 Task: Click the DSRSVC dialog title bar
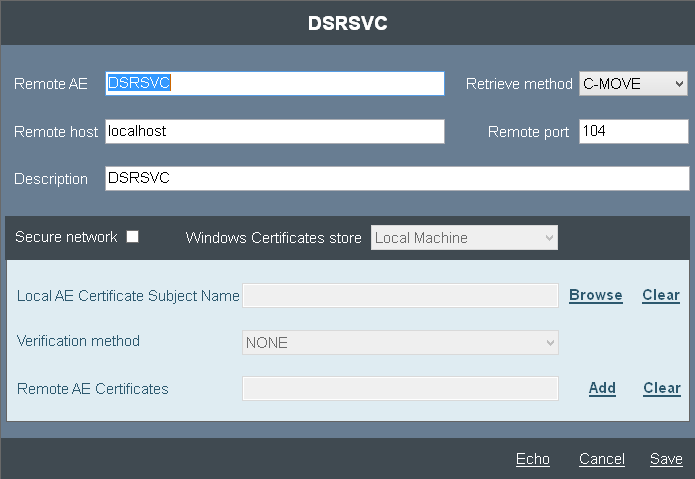347,23
